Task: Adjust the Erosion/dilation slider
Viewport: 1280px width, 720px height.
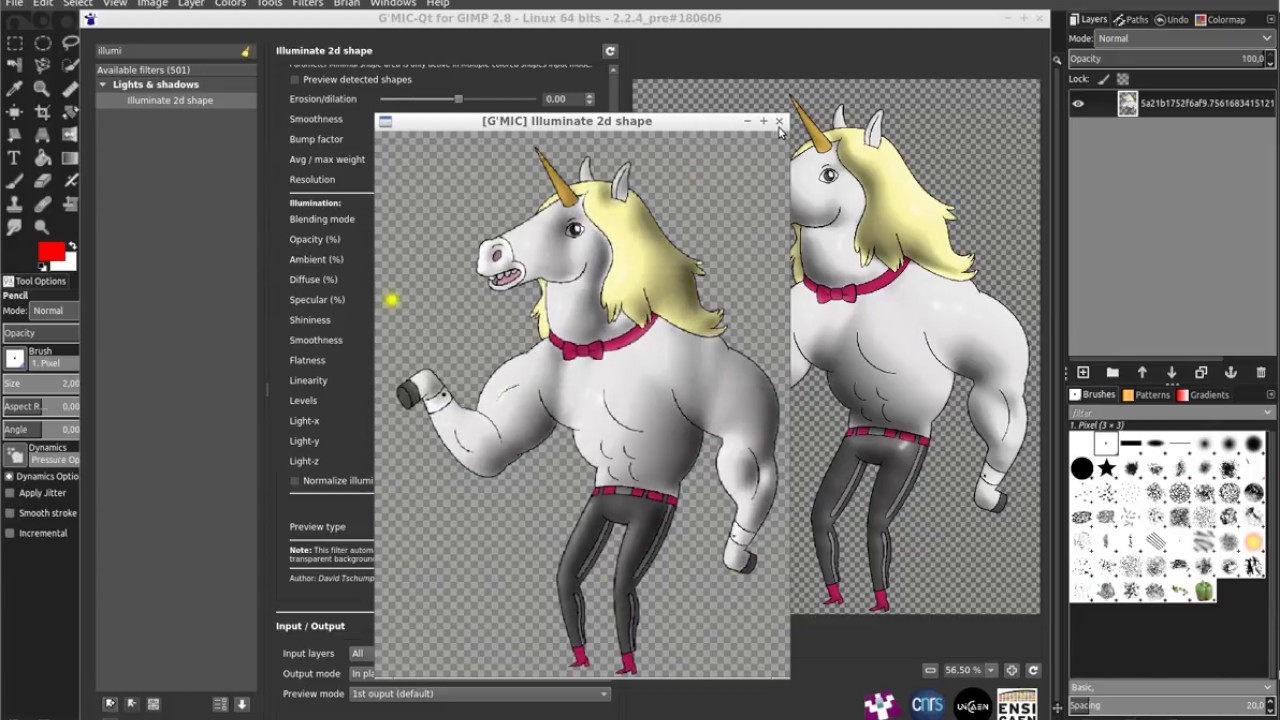Action: 458,99
